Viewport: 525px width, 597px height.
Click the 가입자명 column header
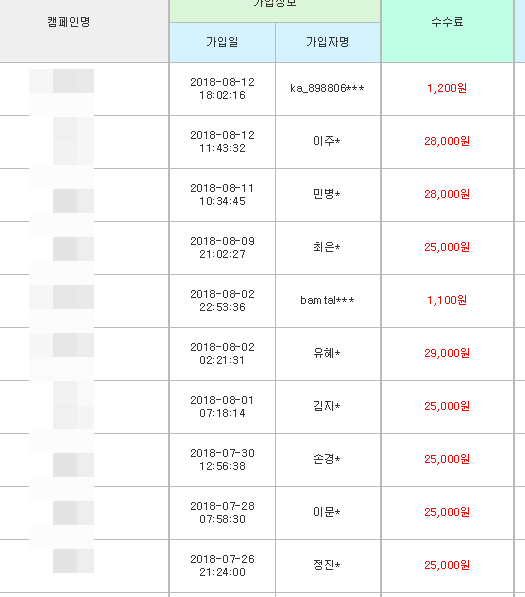[x=328, y=42]
